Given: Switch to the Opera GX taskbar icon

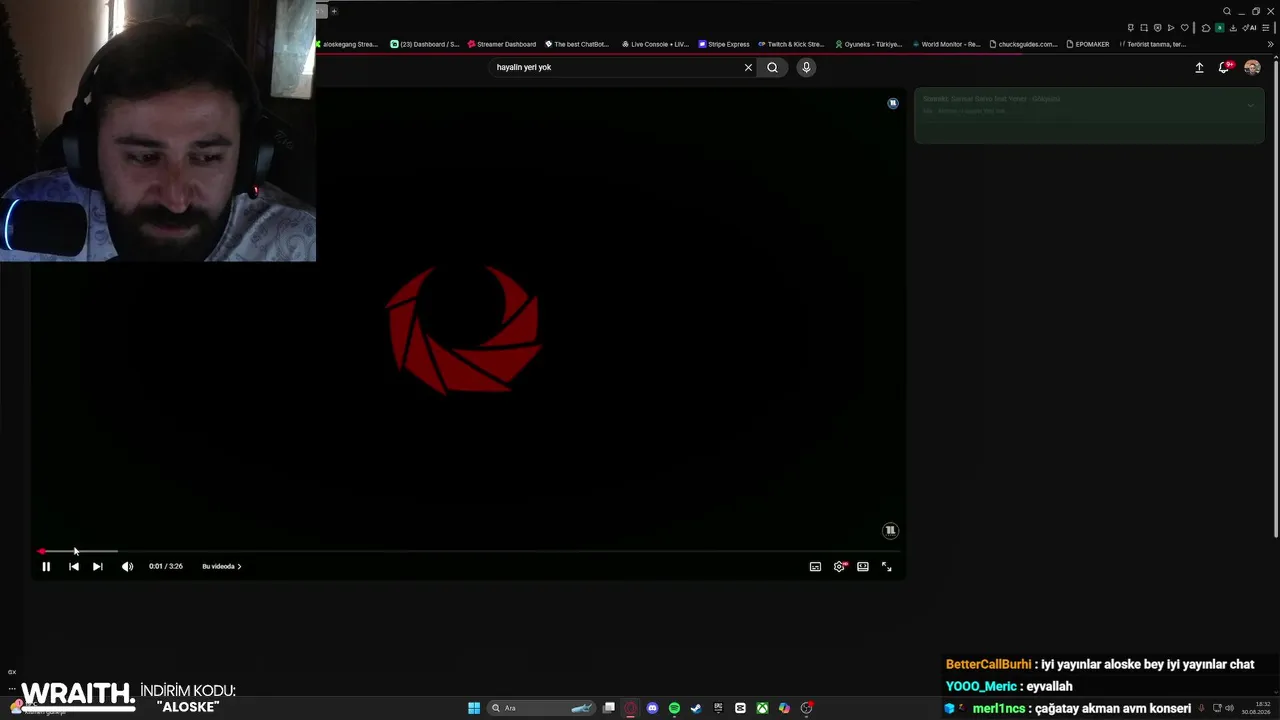Looking at the screenshot, I should [x=630, y=708].
